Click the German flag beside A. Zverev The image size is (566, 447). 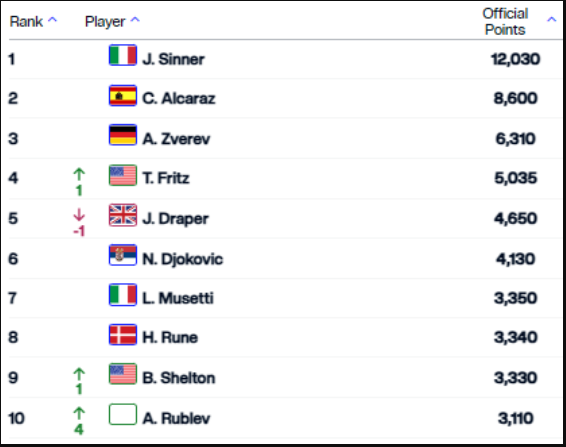[x=123, y=135]
